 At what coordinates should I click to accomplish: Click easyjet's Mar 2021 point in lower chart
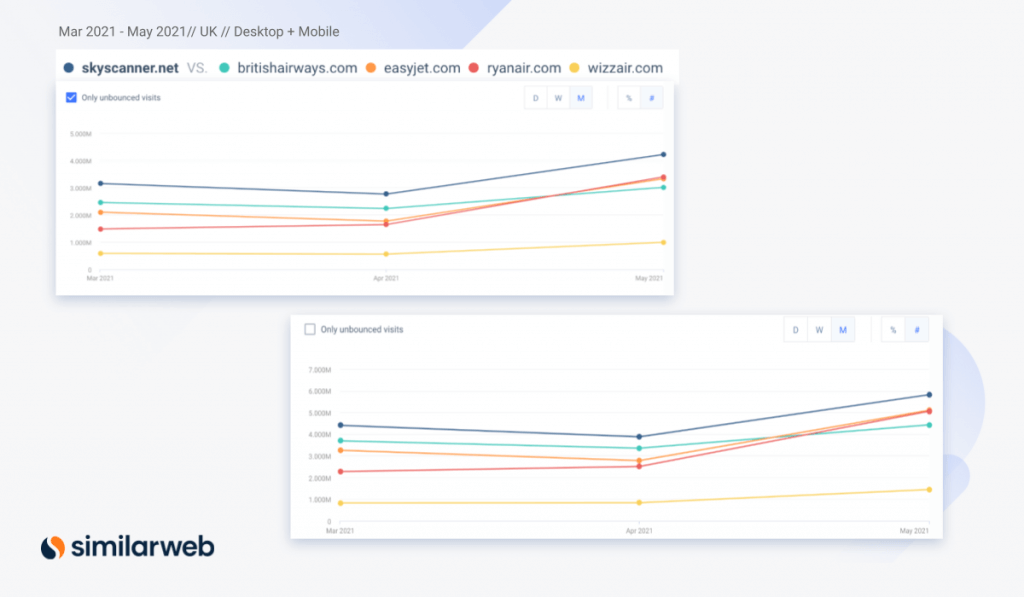pos(340,451)
